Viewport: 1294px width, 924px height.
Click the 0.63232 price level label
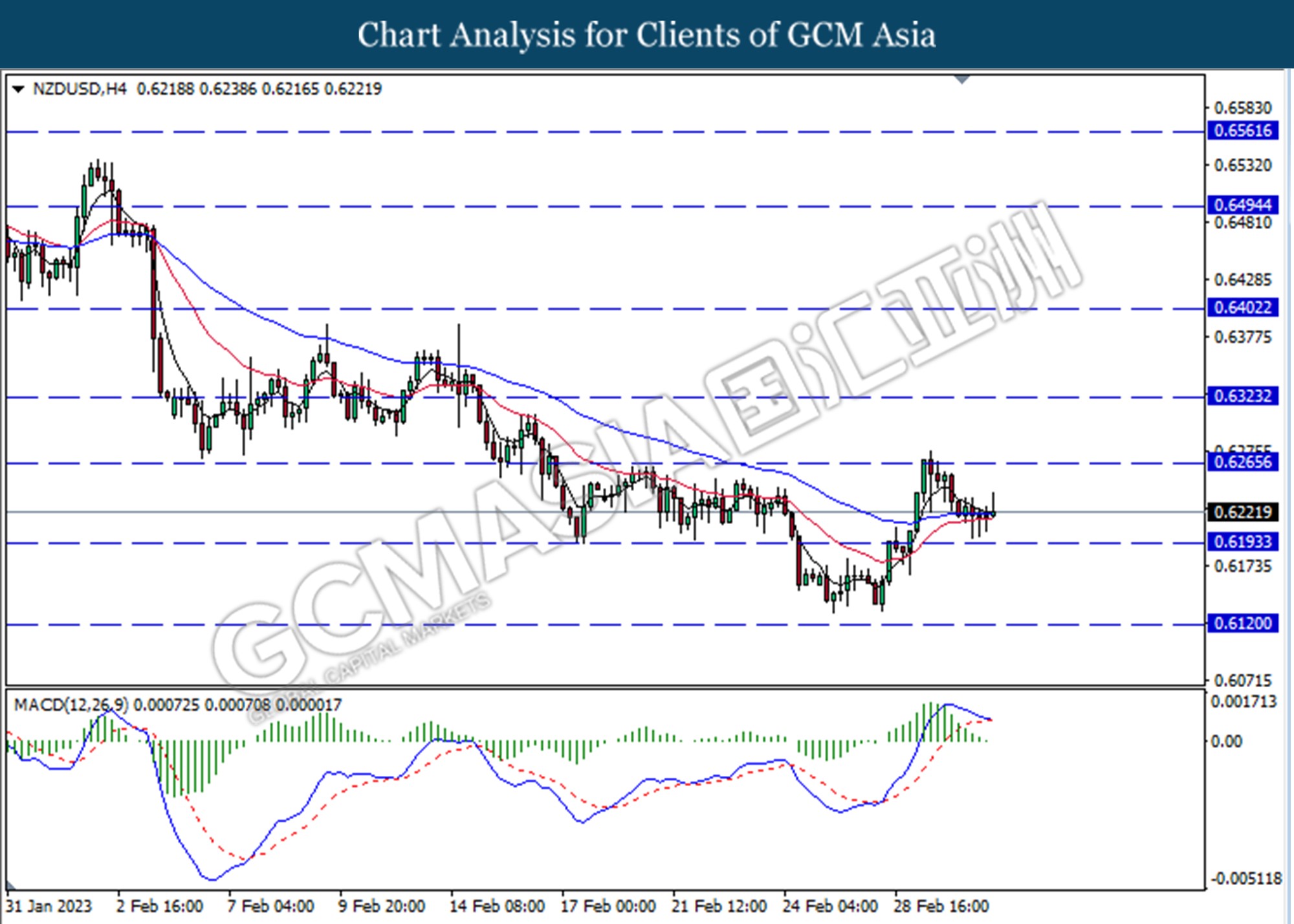(x=1243, y=396)
